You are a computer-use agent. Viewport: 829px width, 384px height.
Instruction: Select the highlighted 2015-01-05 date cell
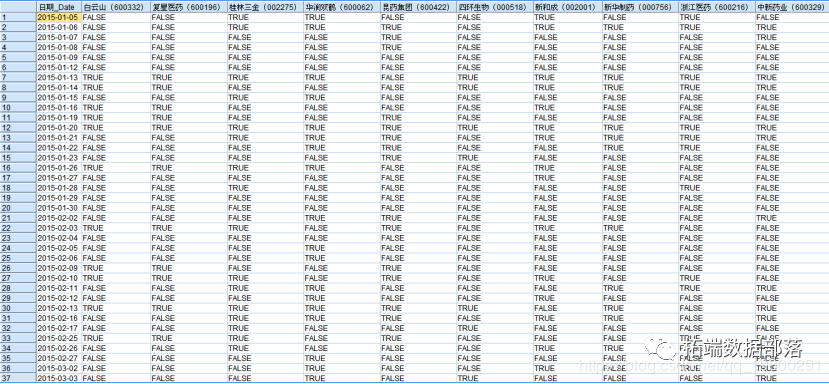(x=58, y=17)
